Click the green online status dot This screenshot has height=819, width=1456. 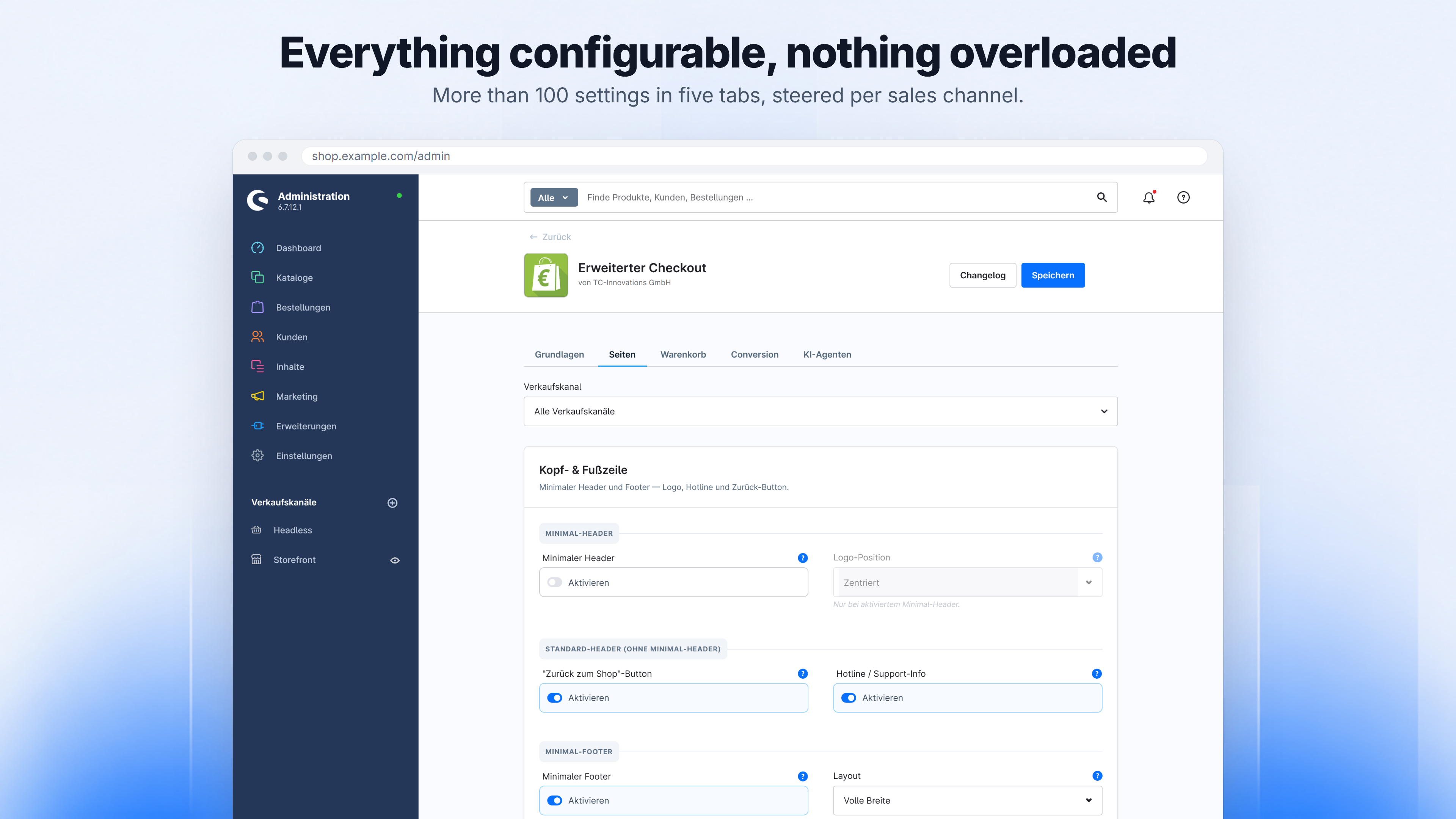(x=399, y=196)
